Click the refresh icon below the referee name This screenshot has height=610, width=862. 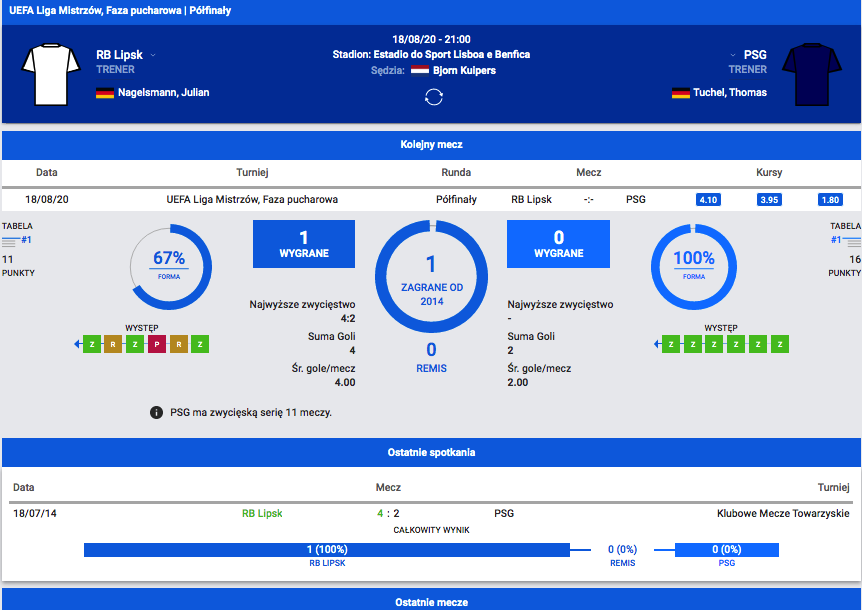click(x=433, y=96)
